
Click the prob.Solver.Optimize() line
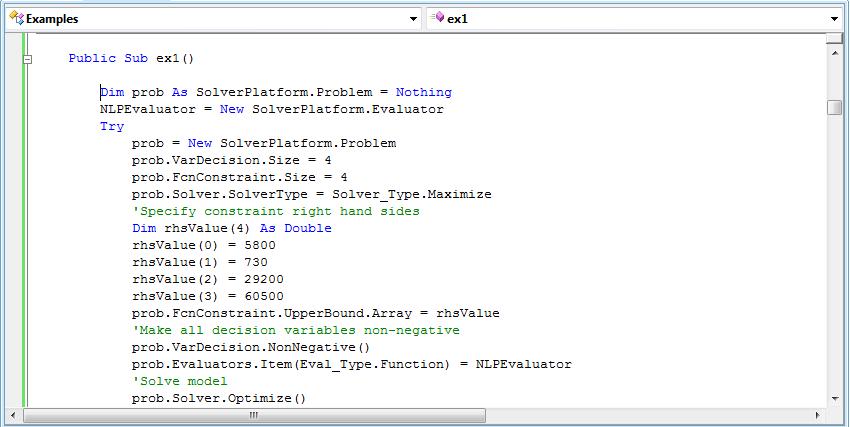218,399
